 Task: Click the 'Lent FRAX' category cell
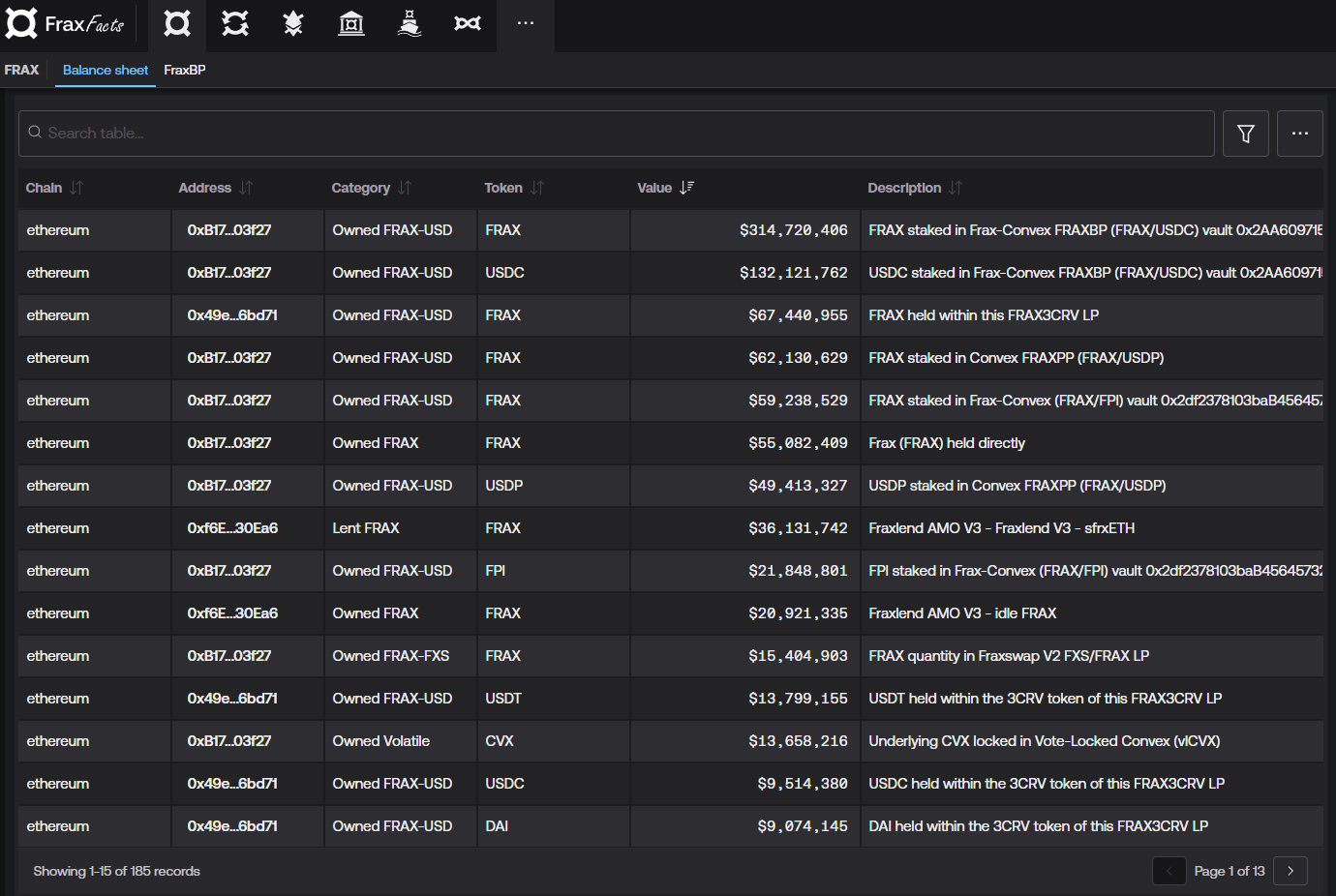[401, 528]
